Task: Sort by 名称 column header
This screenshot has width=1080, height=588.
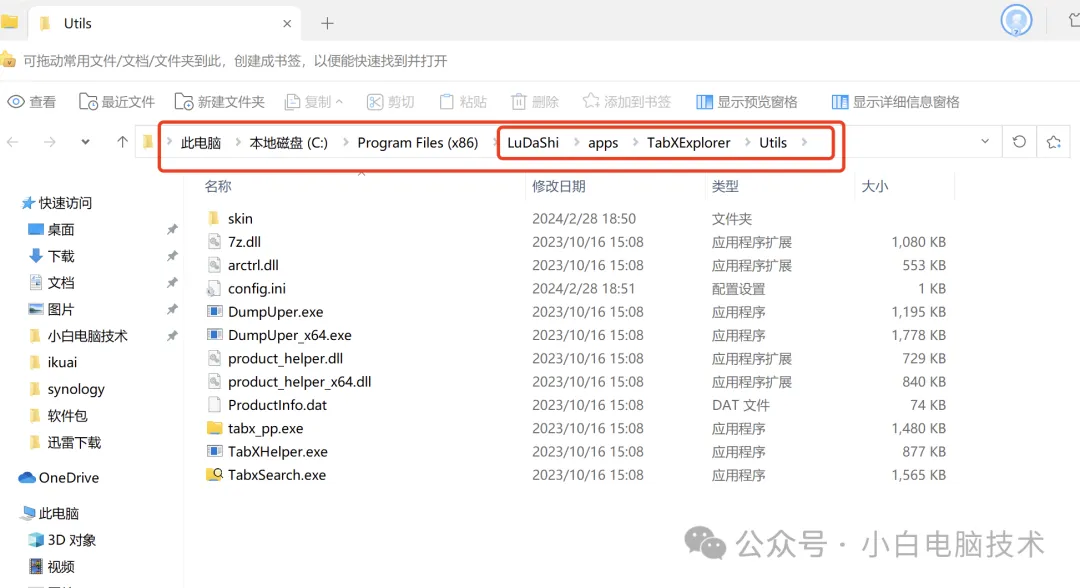Action: 218,187
